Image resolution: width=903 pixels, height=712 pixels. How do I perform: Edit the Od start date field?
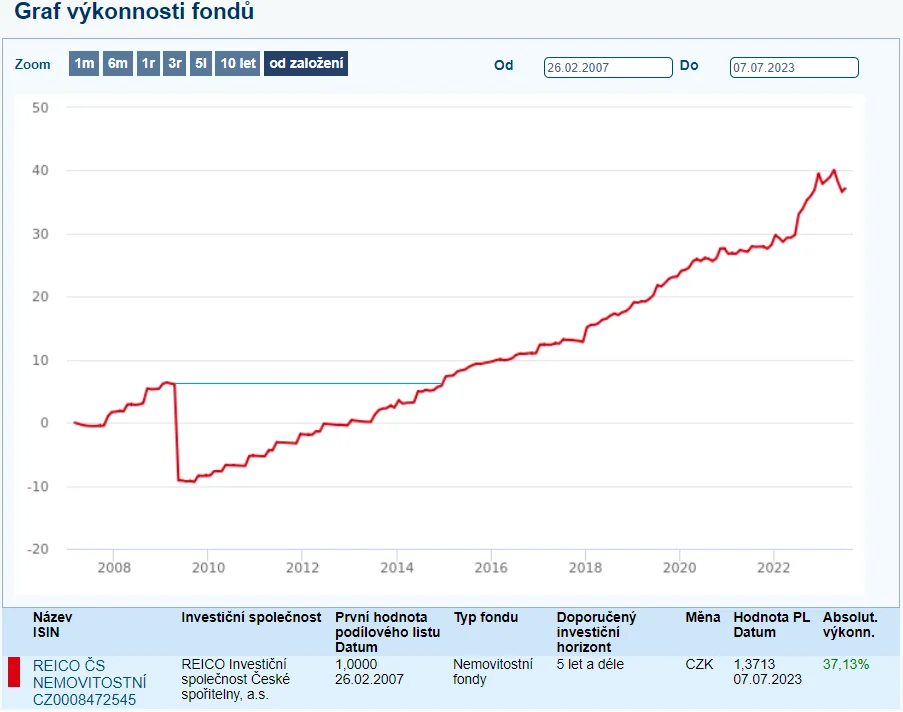pos(608,67)
